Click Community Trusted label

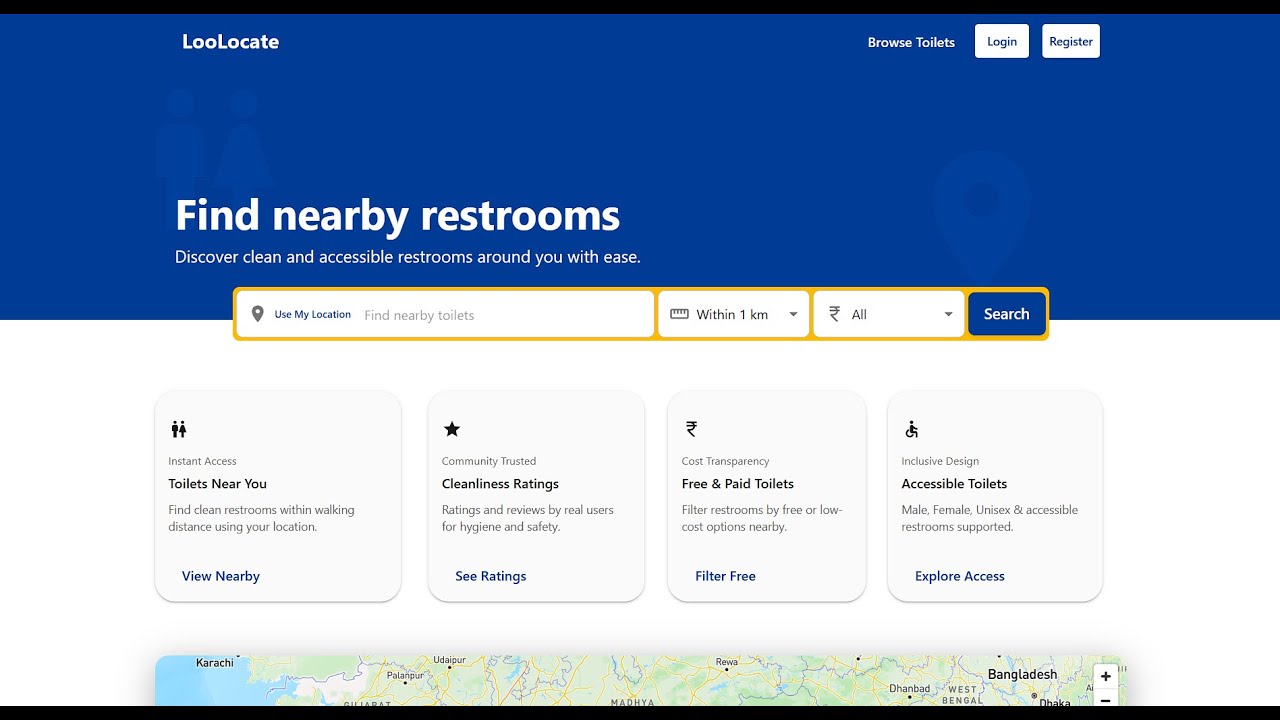pos(489,461)
